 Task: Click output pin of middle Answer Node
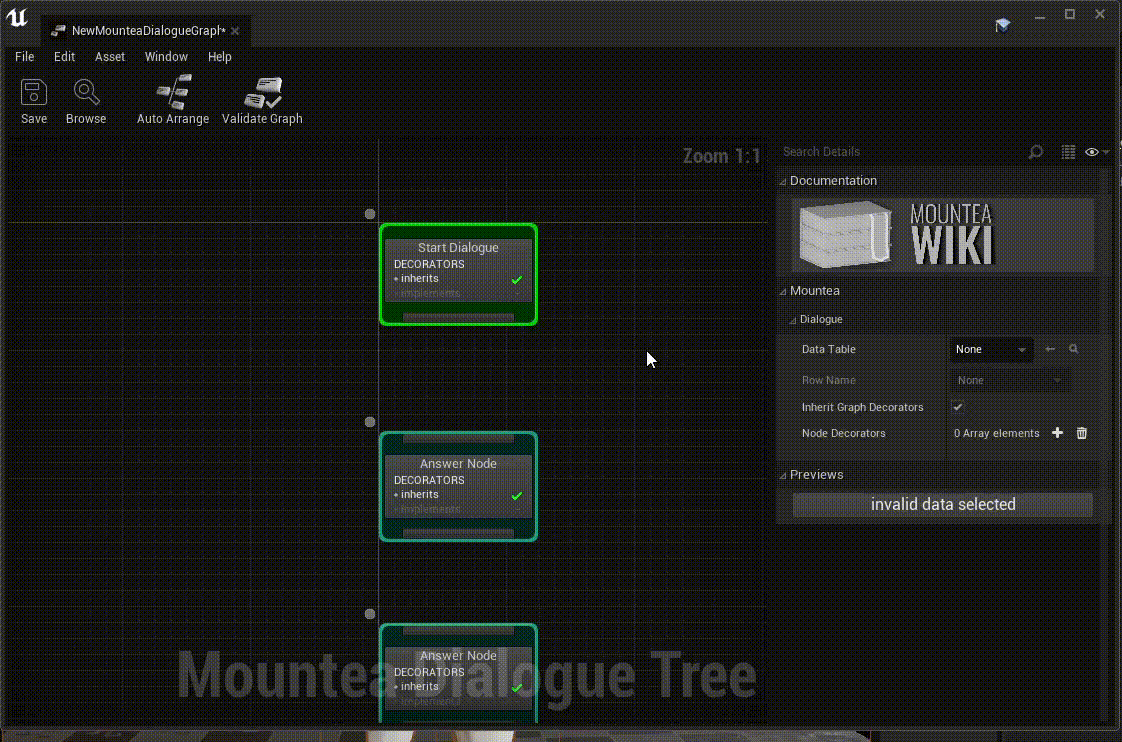(x=458, y=533)
